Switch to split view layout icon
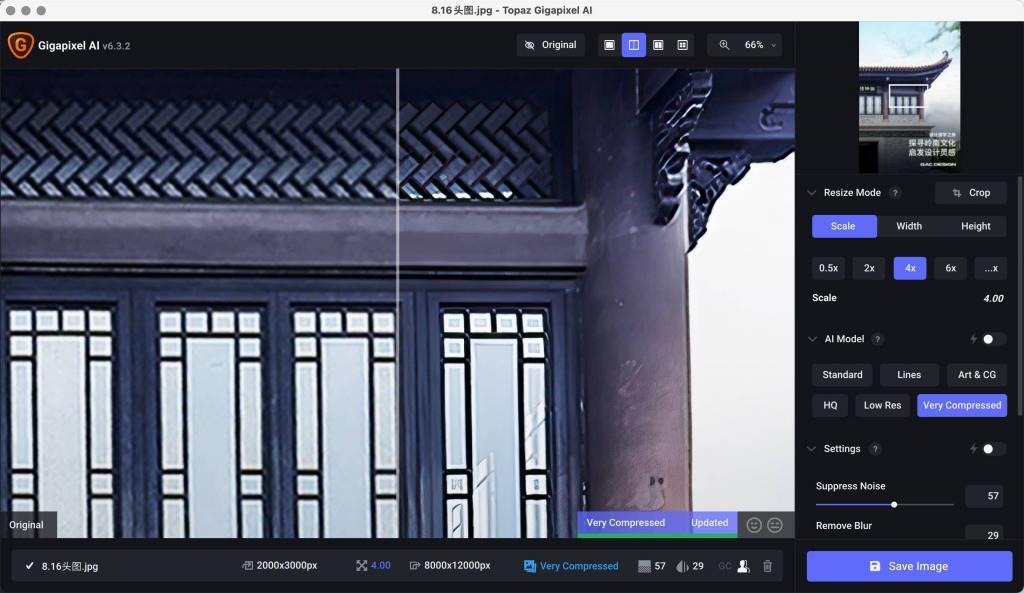The image size is (1024, 593). pos(633,45)
